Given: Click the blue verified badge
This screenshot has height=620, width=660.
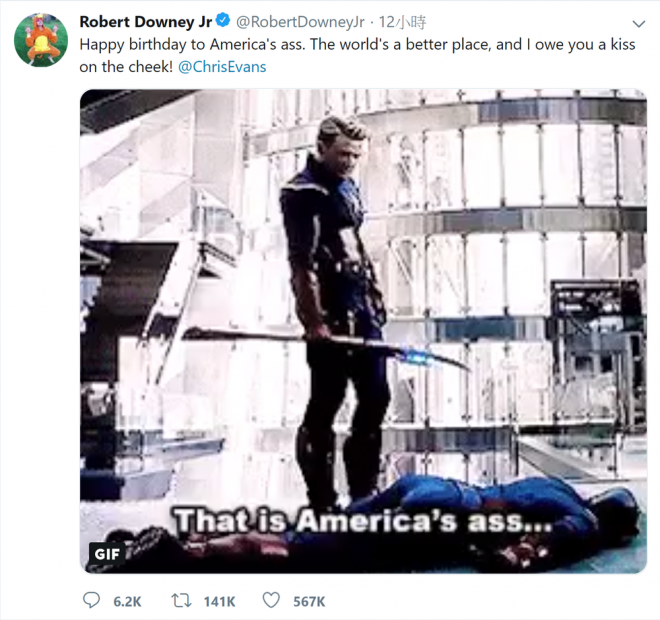Looking at the screenshot, I should point(223,20).
